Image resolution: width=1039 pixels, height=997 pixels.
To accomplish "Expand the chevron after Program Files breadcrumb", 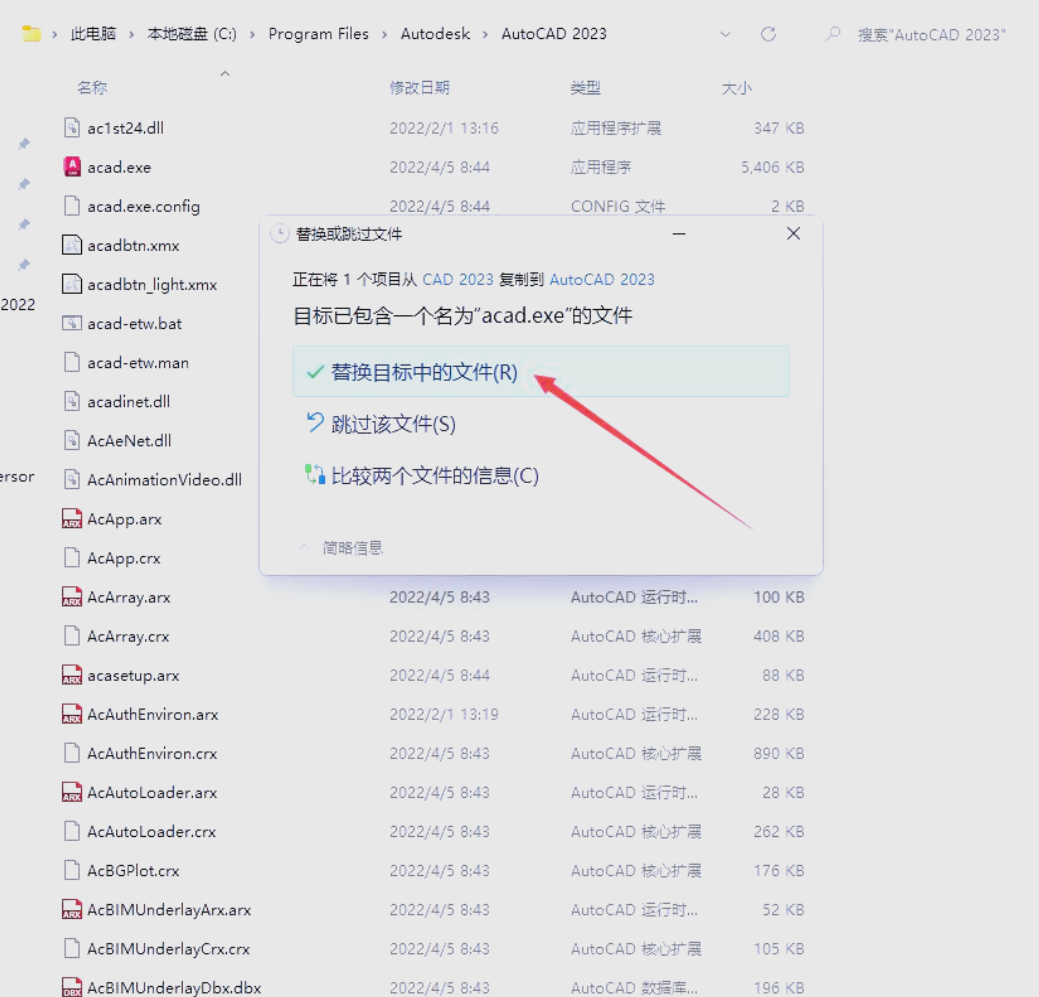I will (x=384, y=34).
